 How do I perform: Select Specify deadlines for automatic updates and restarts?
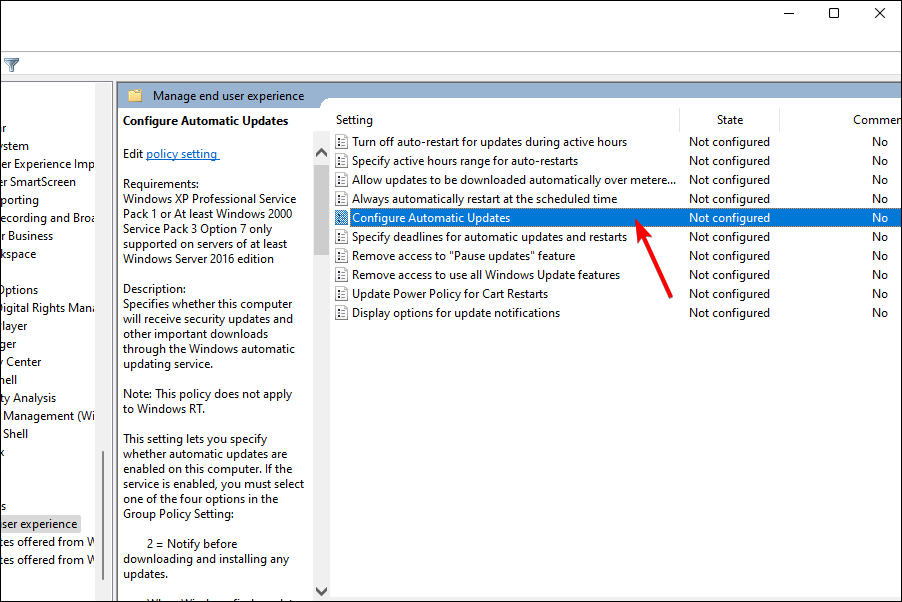pyautogui.click(x=489, y=237)
